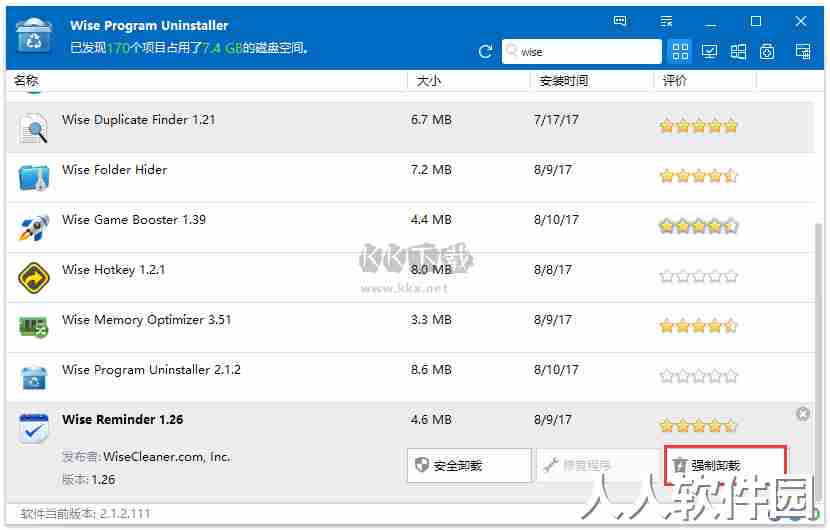Open the main menu lines icon
Screen dimensions: 830x530
pos(666,21)
